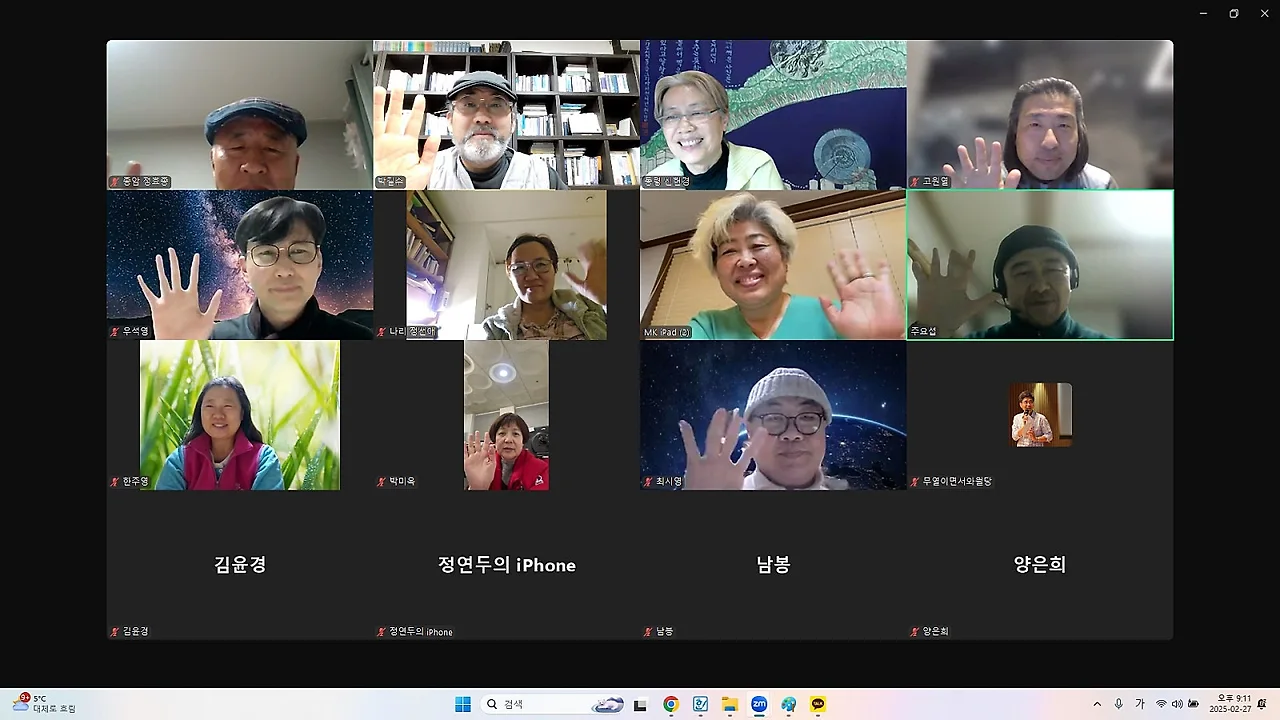1280x720 pixels.
Task: Click the 중암 정표종 name label
Action: tap(140, 182)
